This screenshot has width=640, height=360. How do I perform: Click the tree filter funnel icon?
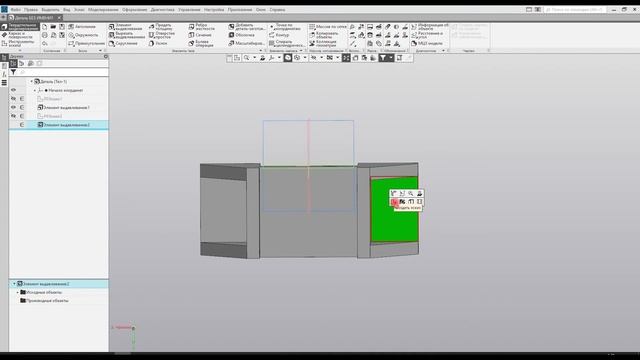click(x=13, y=72)
